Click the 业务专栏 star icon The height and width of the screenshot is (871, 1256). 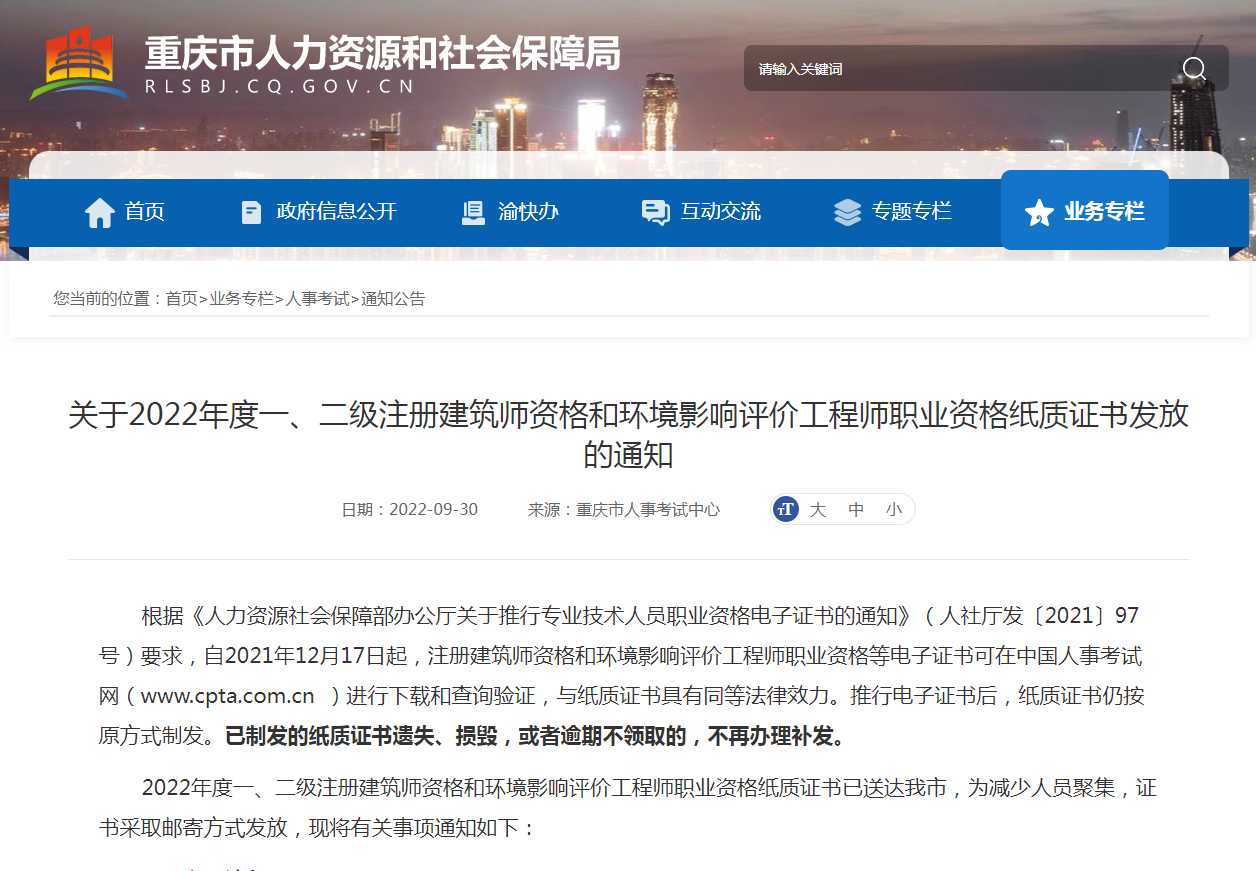pyautogui.click(x=1039, y=212)
